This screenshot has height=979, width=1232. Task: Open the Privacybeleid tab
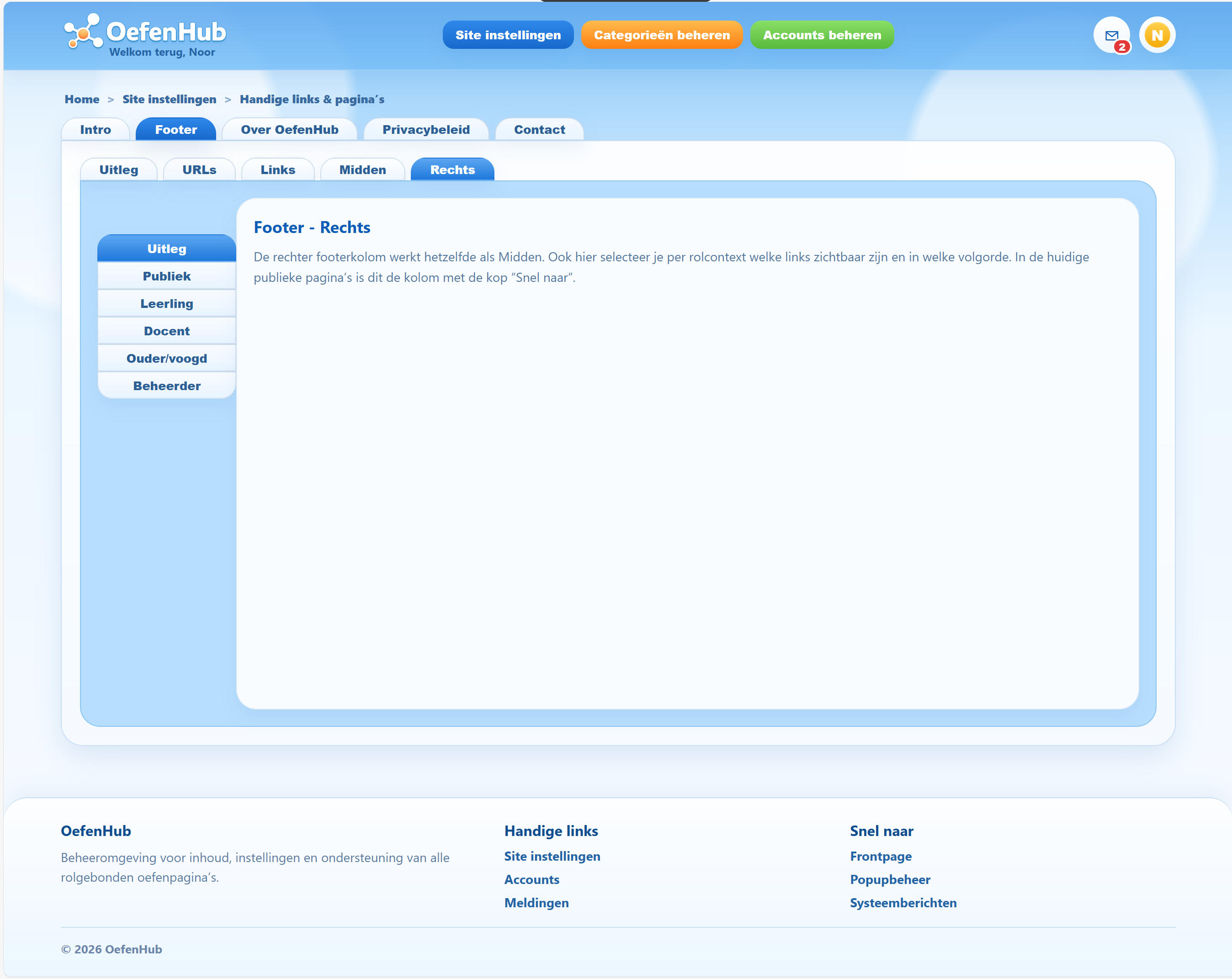(426, 130)
